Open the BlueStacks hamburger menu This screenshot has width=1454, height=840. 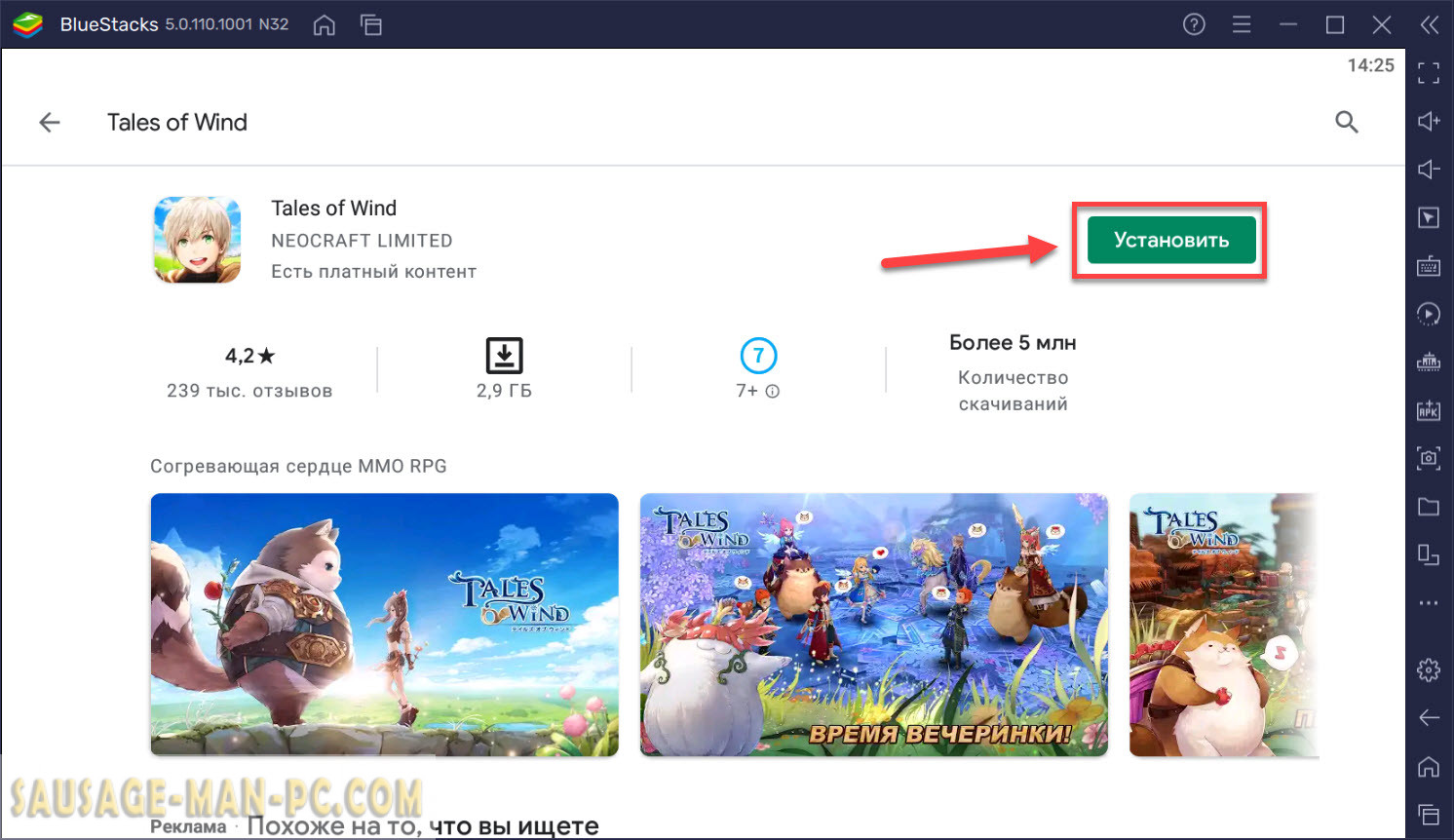[1242, 24]
